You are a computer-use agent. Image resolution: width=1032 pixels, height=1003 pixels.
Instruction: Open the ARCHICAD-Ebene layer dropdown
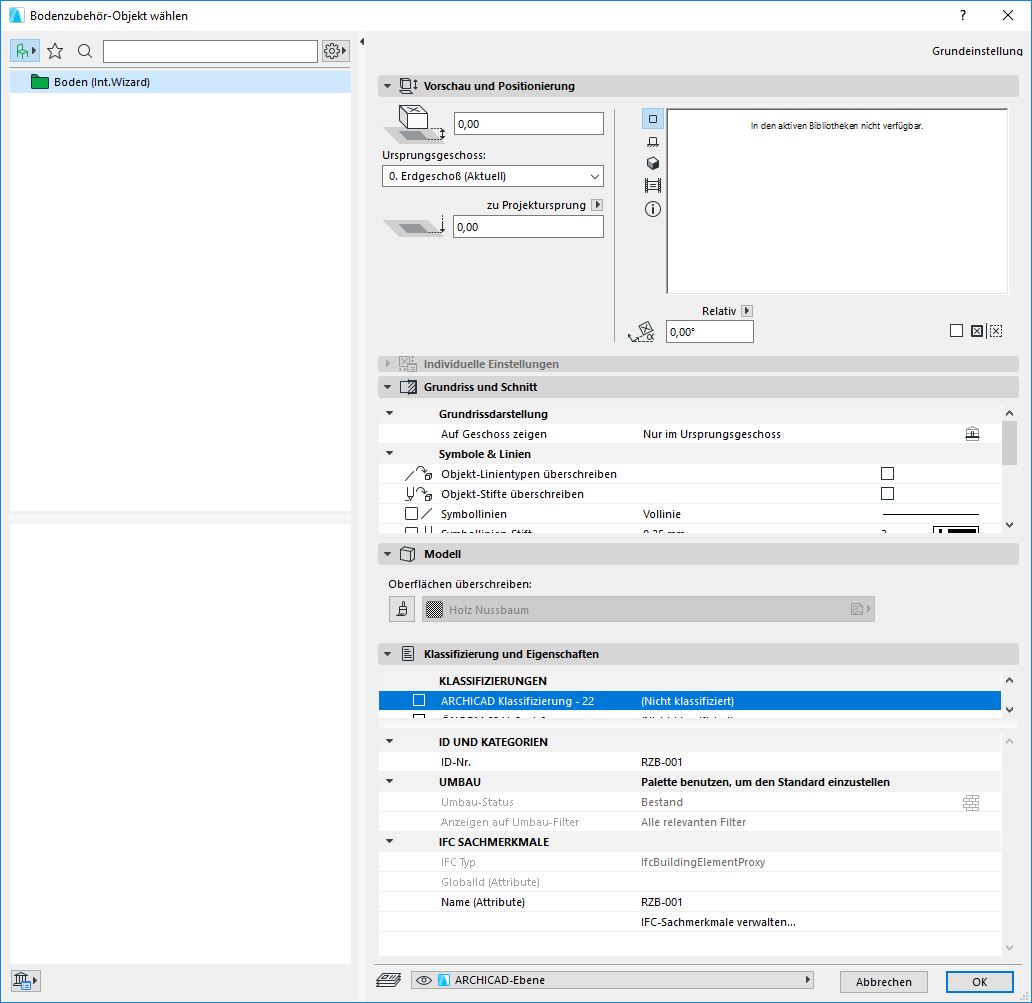(x=612, y=980)
